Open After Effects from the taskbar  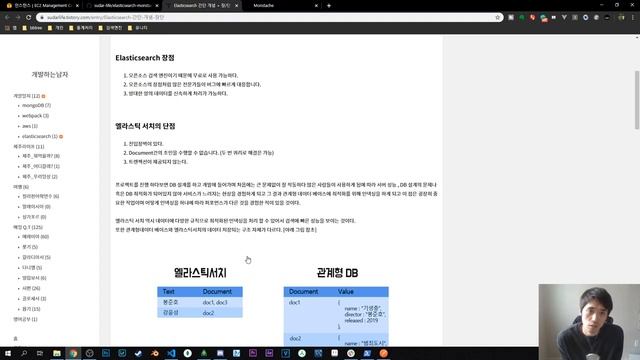click(269, 353)
